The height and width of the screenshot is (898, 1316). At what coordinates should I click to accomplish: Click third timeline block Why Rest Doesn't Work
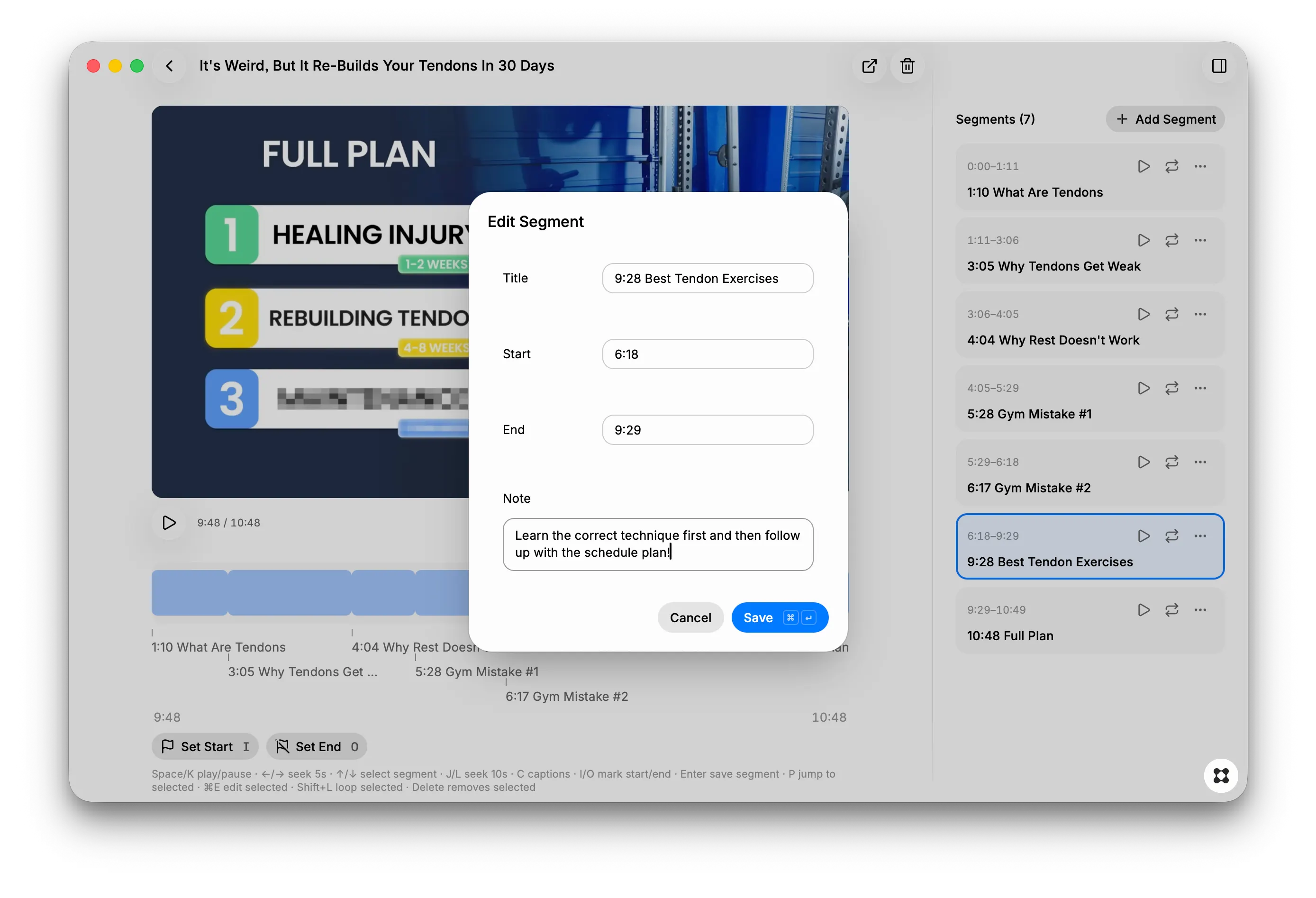point(383,593)
